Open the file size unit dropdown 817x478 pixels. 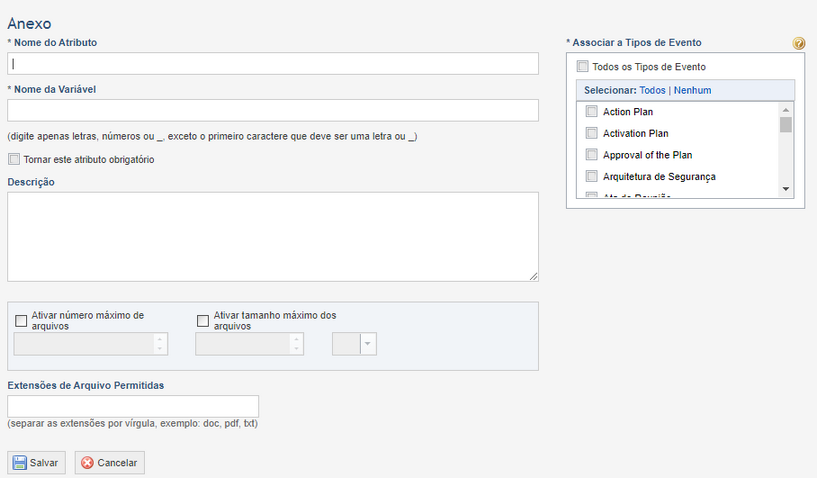[x=354, y=344]
